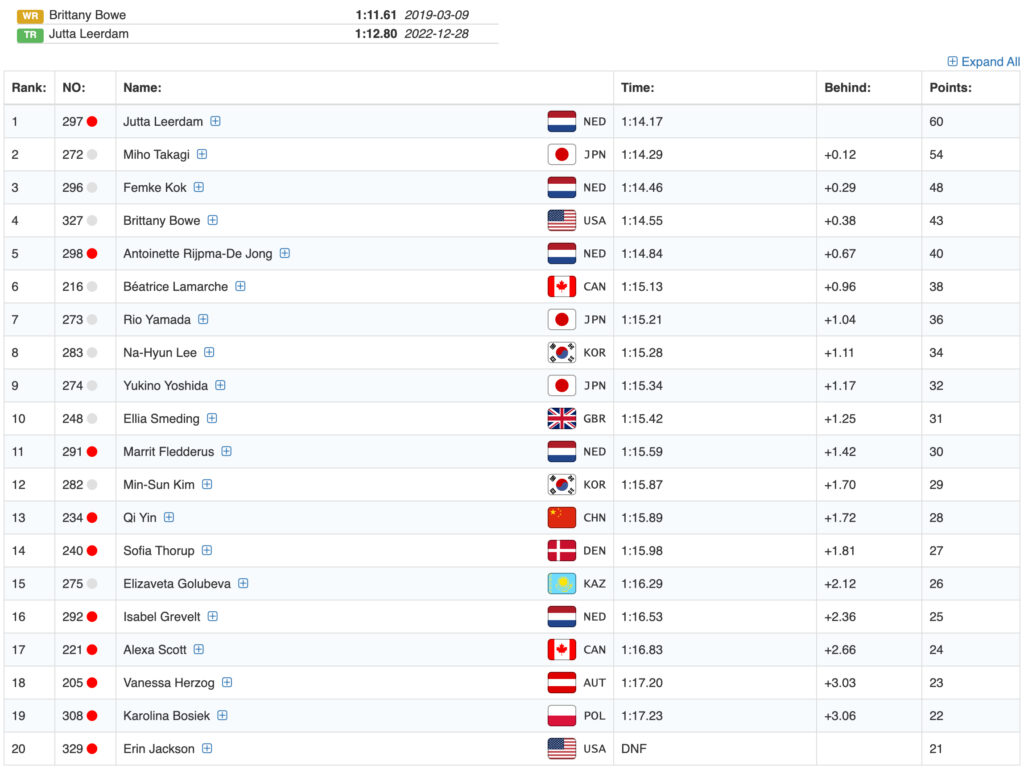
Task: Click the China flag in Qi Yin's row
Action: pyautogui.click(x=561, y=518)
